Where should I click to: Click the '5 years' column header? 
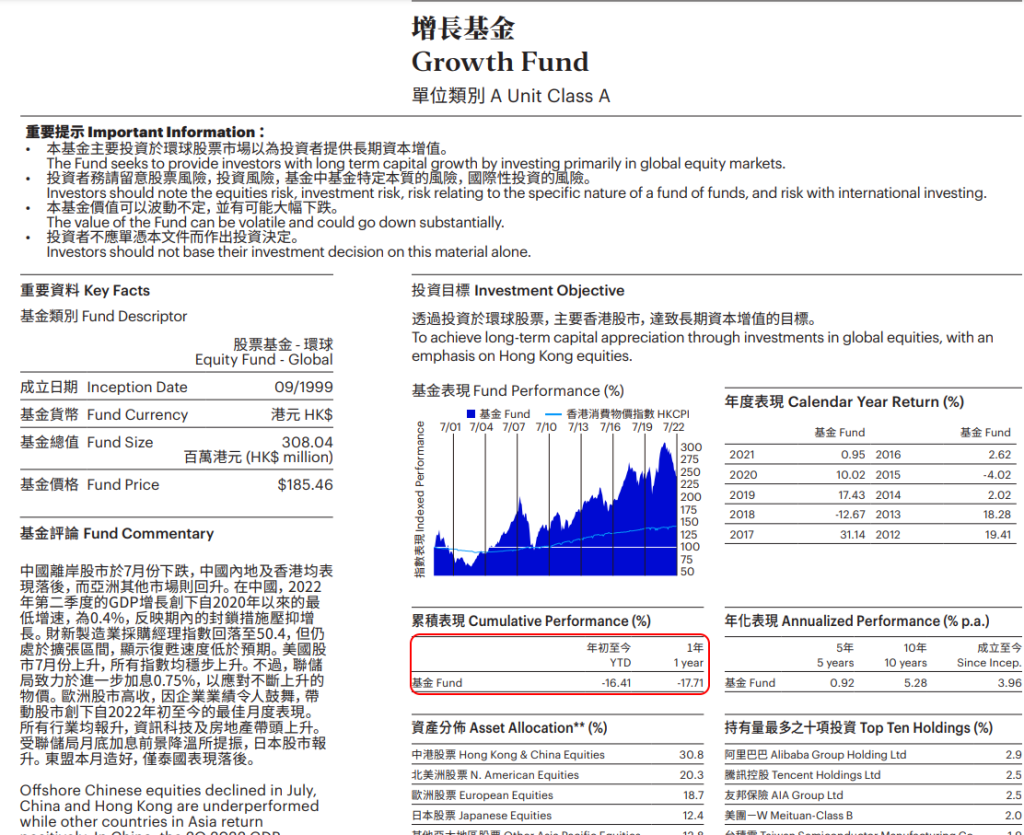coord(835,663)
